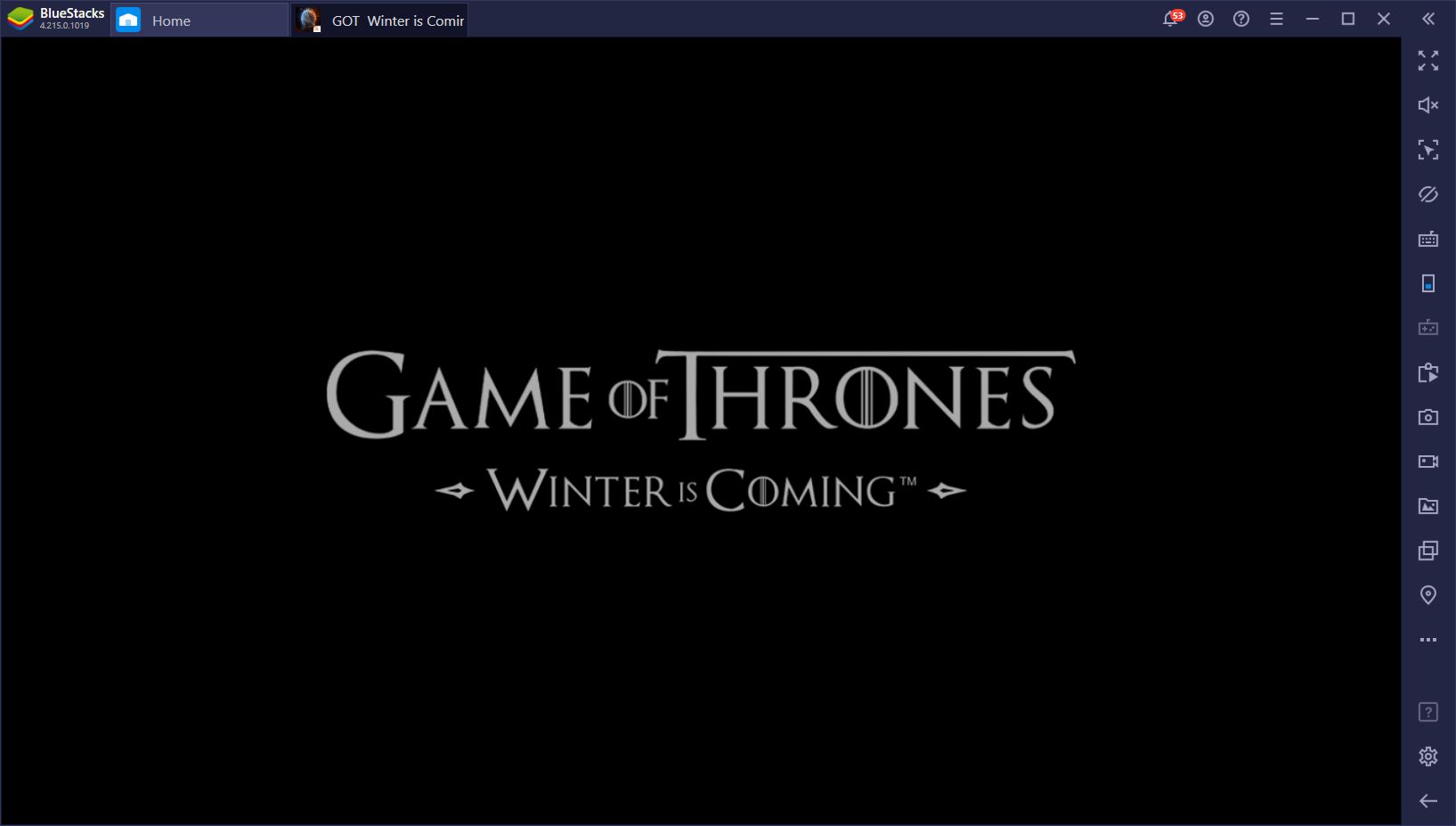Screen dimensions: 1456x826
Task: Toggle on-screen key controls visibility eye icon
Action: 1428,194
